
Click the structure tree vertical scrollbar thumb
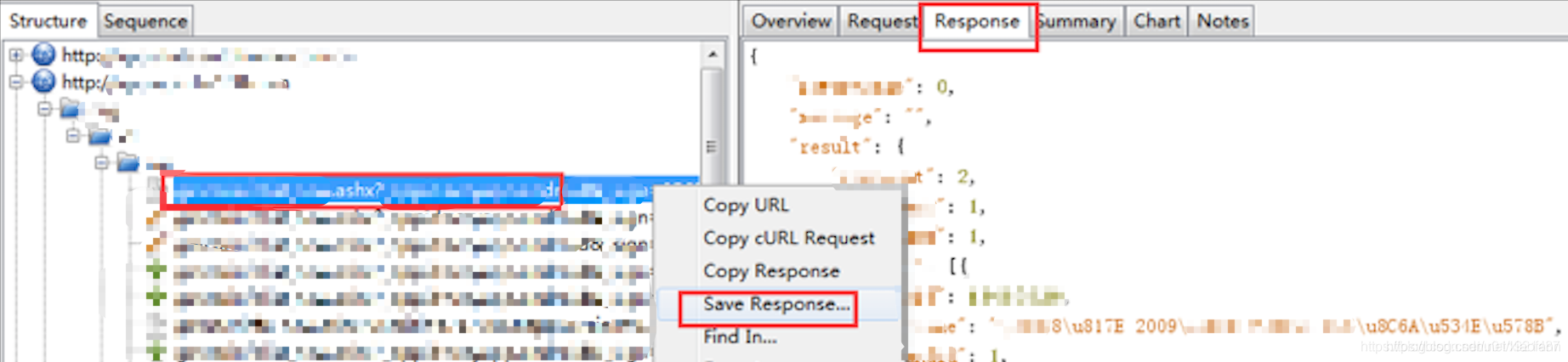click(712, 147)
